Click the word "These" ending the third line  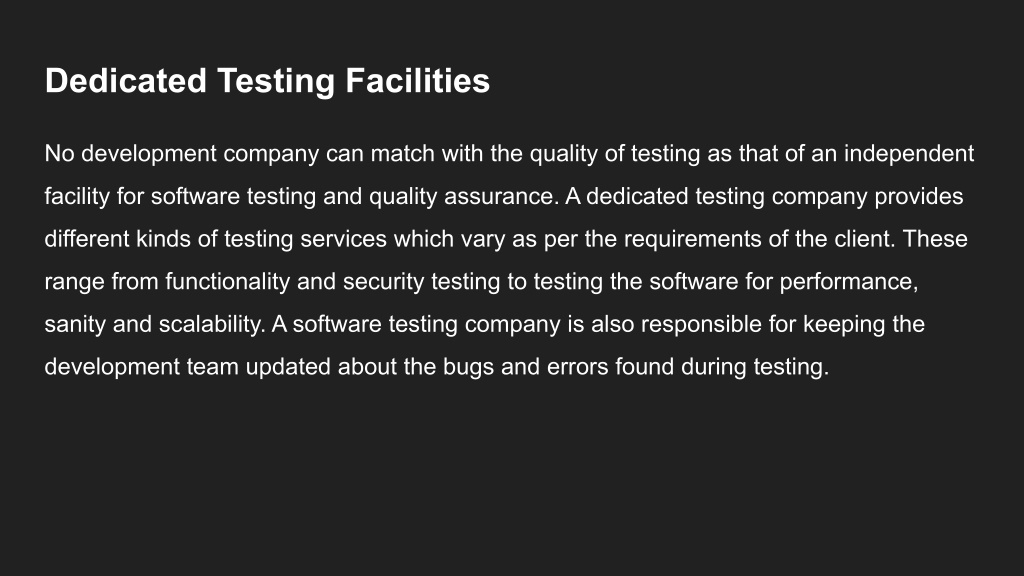(x=935, y=239)
